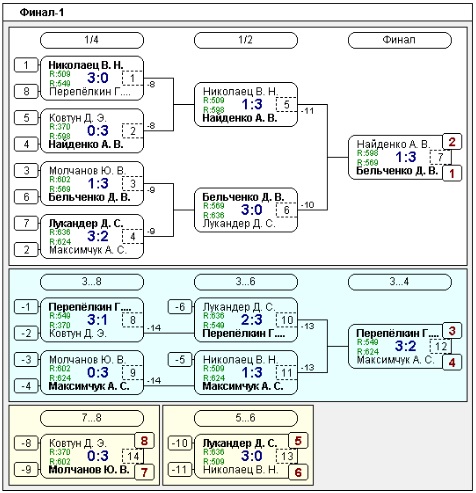Open third-place match Перепёлкин vs Максимчук

399,346
